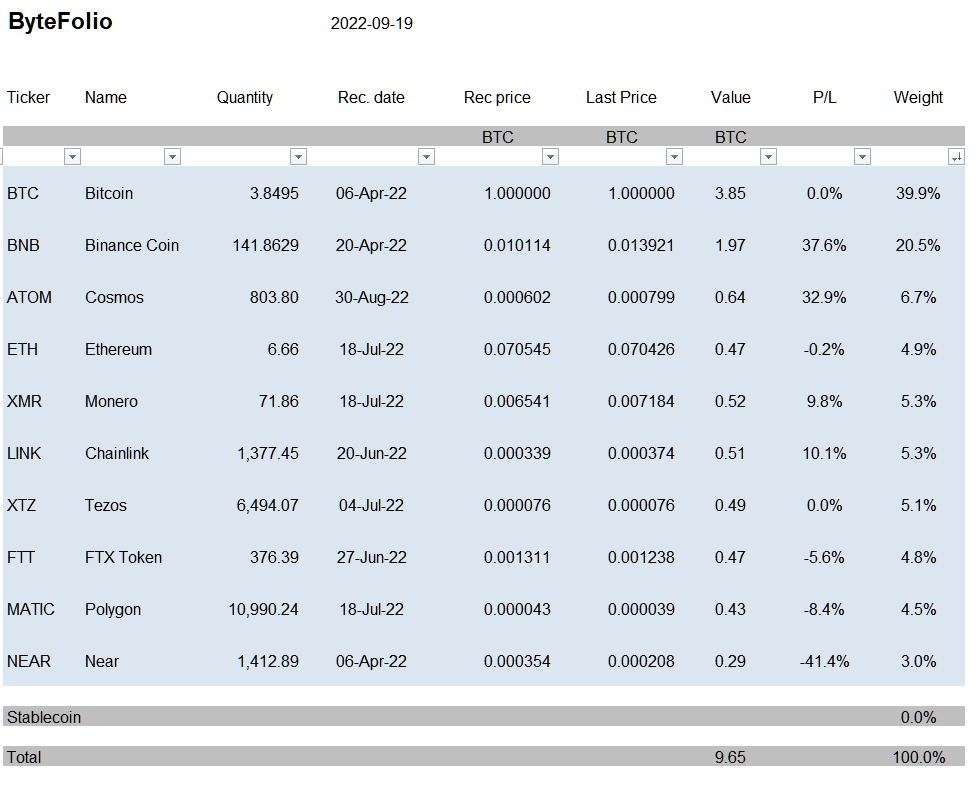Click the Bitcoin name cell

pyautogui.click(x=109, y=194)
